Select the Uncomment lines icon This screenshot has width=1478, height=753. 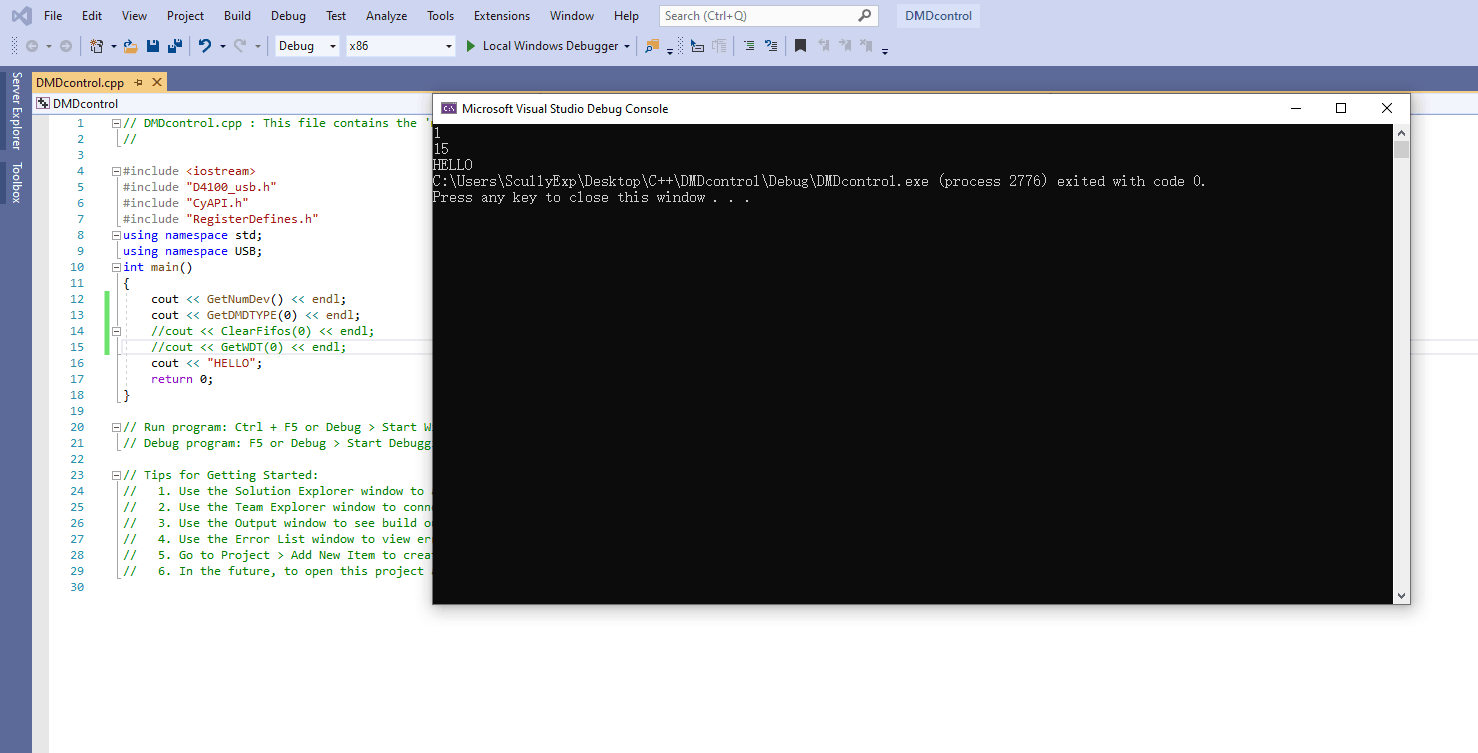coord(771,46)
